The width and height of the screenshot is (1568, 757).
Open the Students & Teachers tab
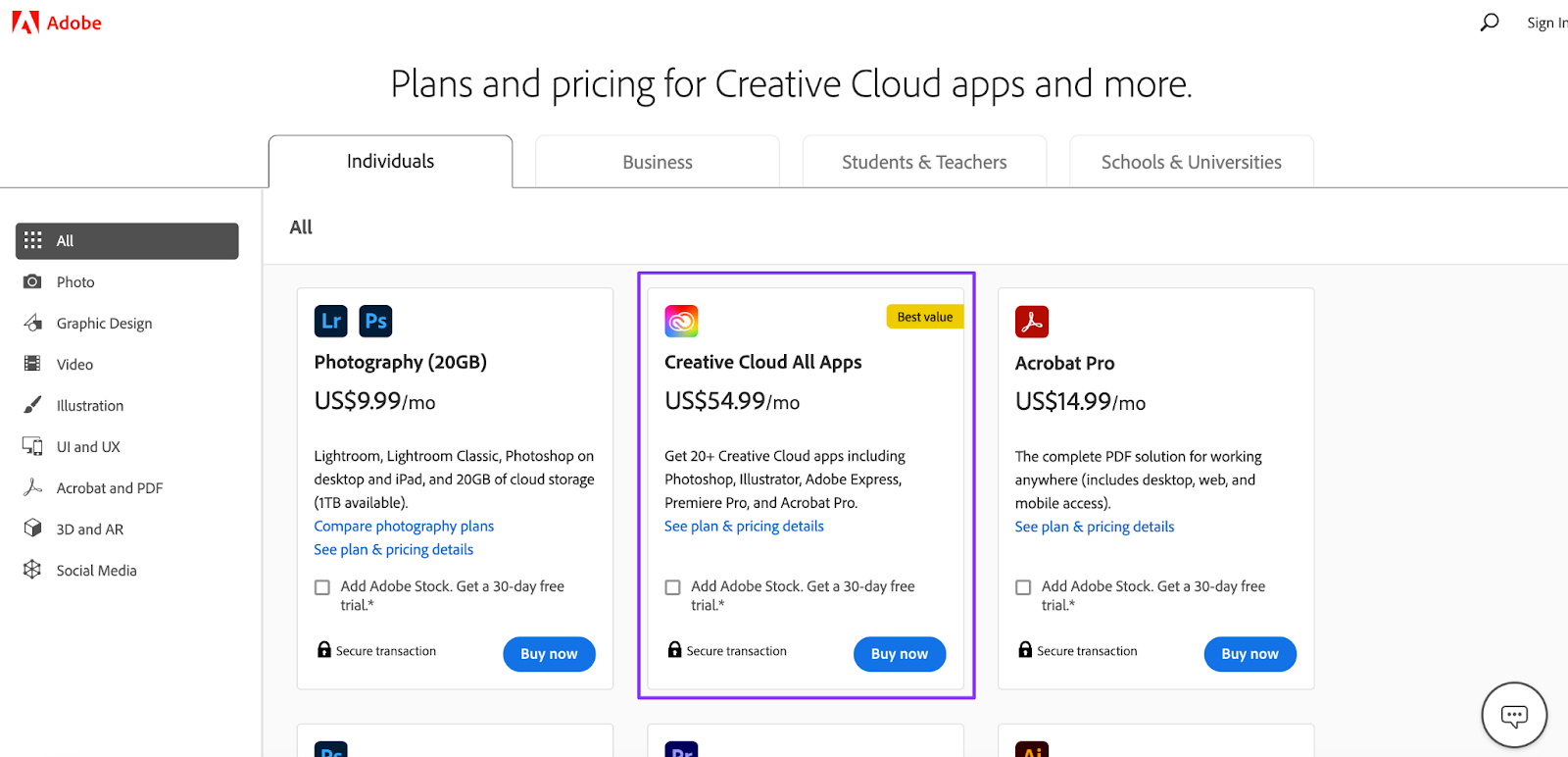tap(924, 162)
